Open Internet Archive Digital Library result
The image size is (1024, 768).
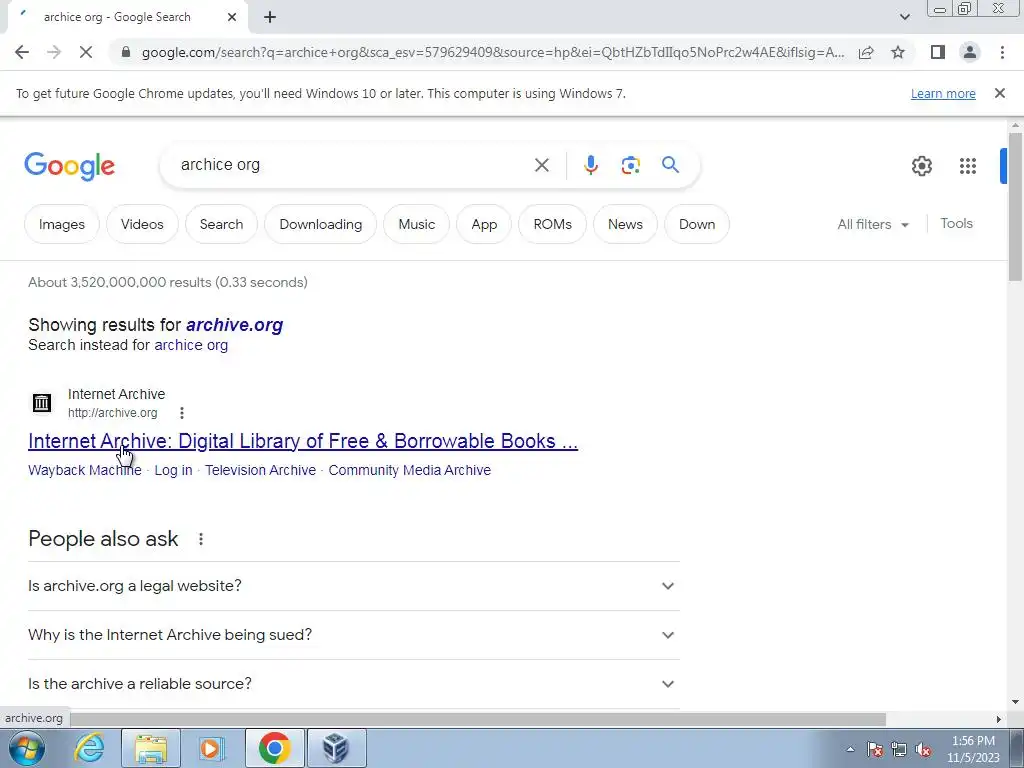coord(303,441)
